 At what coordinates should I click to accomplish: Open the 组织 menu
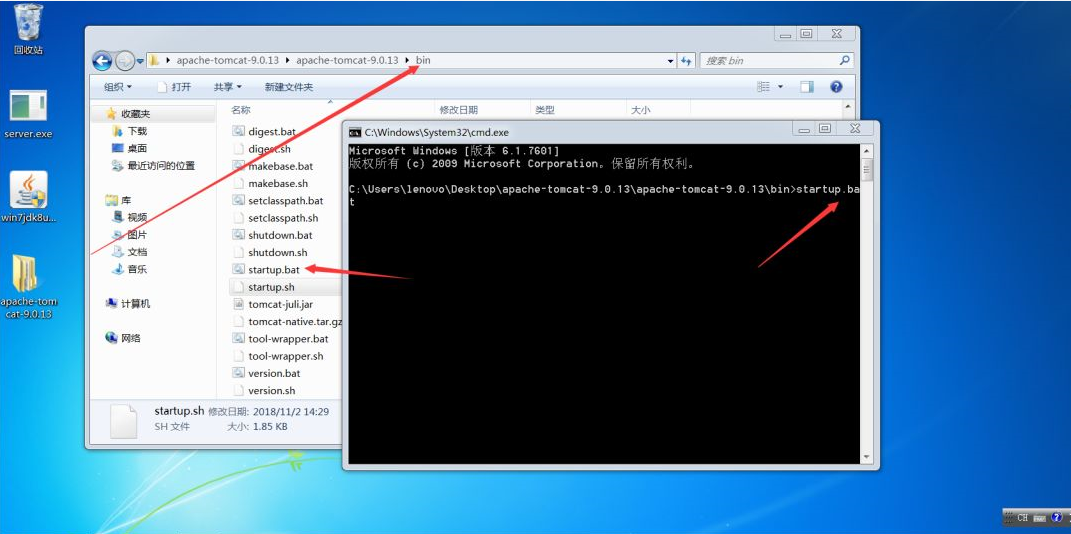pyautogui.click(x=117, y=87)
